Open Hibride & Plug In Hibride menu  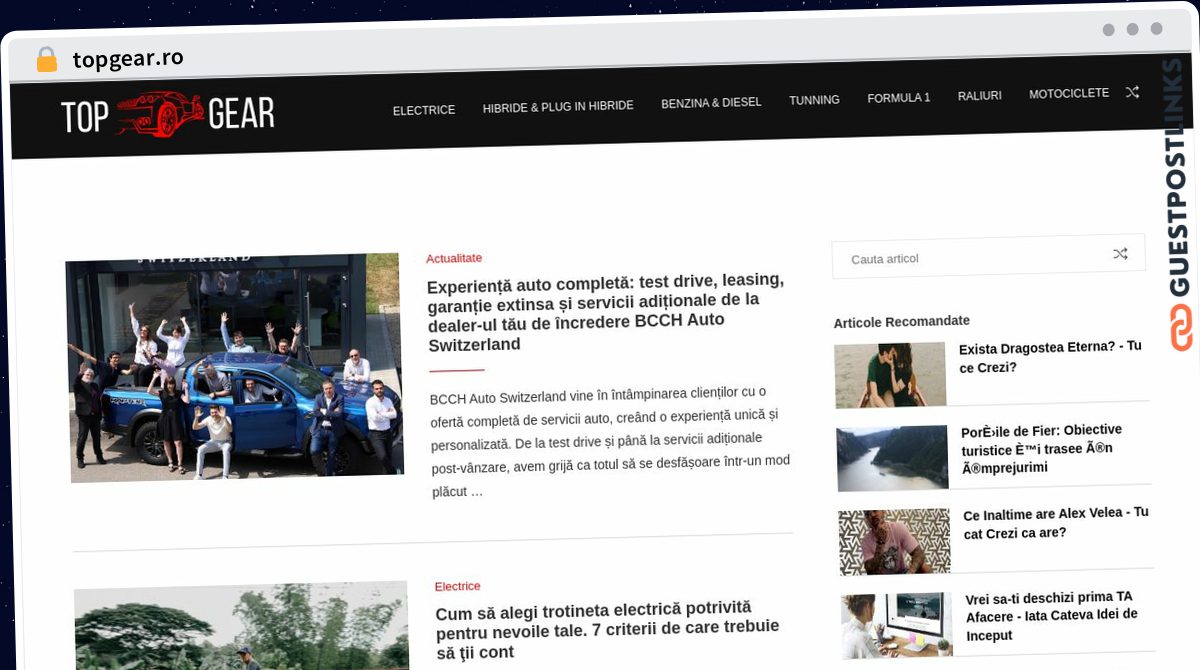click(x=558, y=106)
